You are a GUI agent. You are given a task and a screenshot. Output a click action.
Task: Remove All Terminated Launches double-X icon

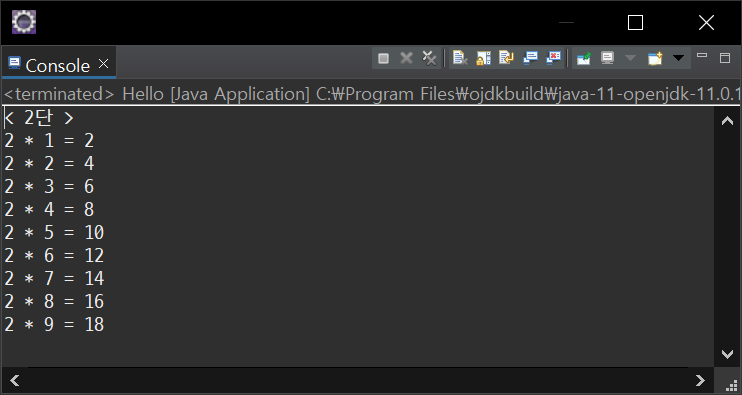tap(429, 58)
